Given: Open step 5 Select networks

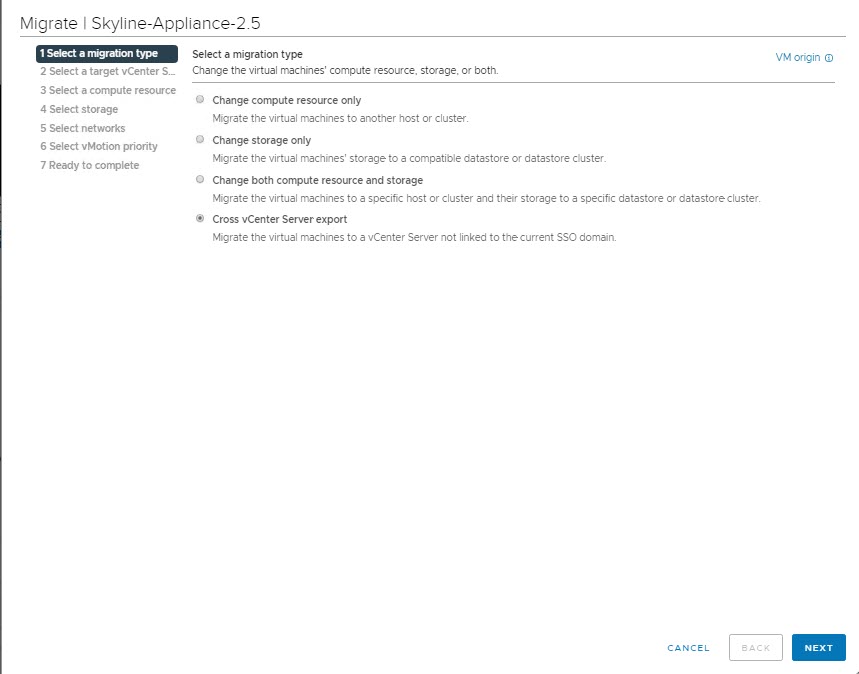Looking at the screenshot, I should tap(83, 128).
